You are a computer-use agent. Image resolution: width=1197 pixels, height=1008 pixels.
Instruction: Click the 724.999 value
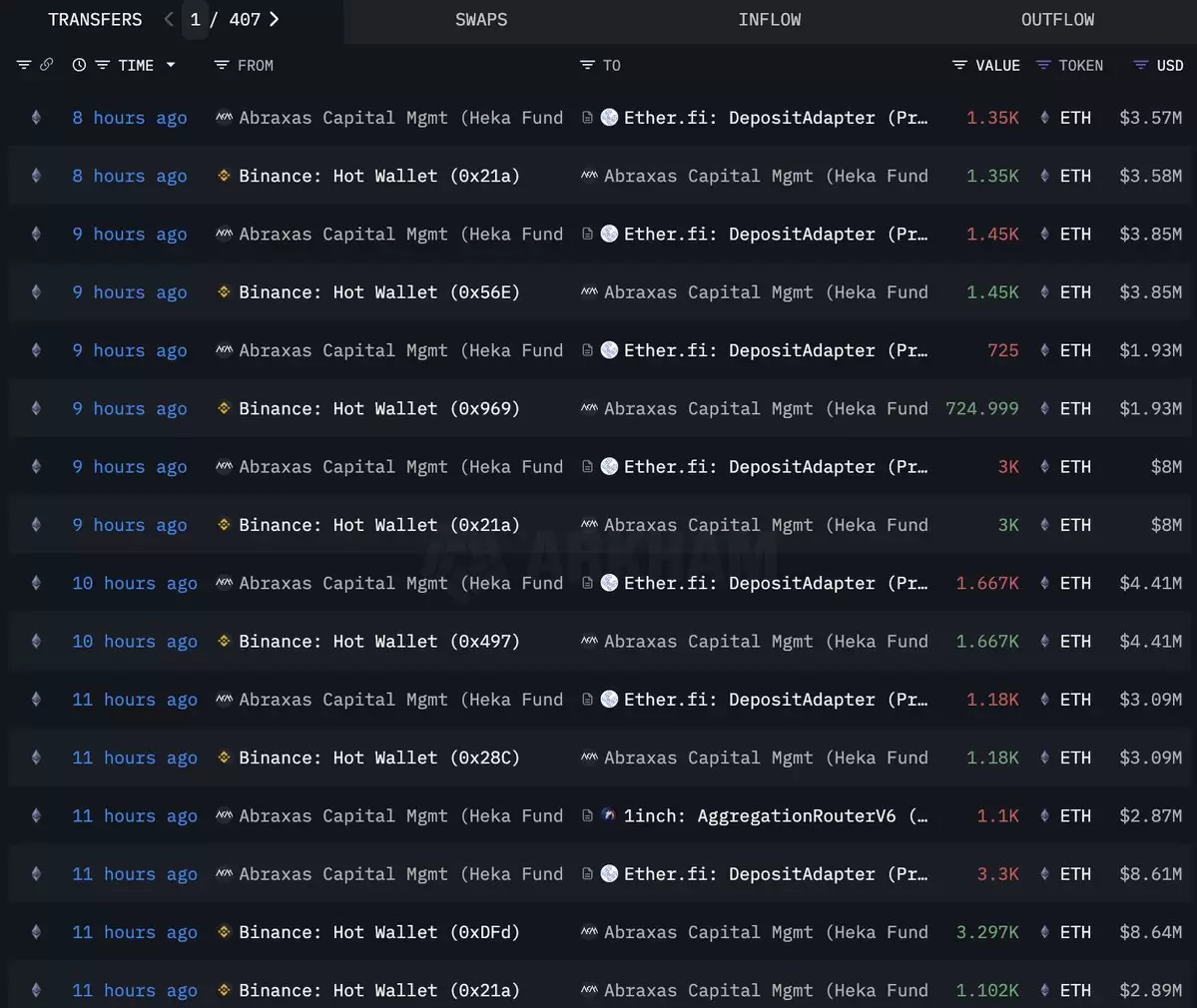[x=981, y=408]
